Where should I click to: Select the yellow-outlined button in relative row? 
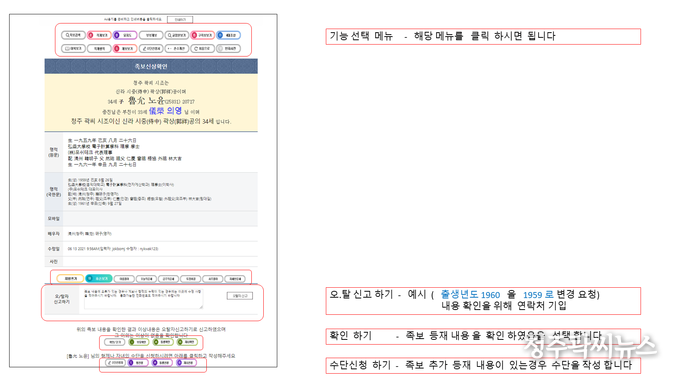click(x=70, y=278)
